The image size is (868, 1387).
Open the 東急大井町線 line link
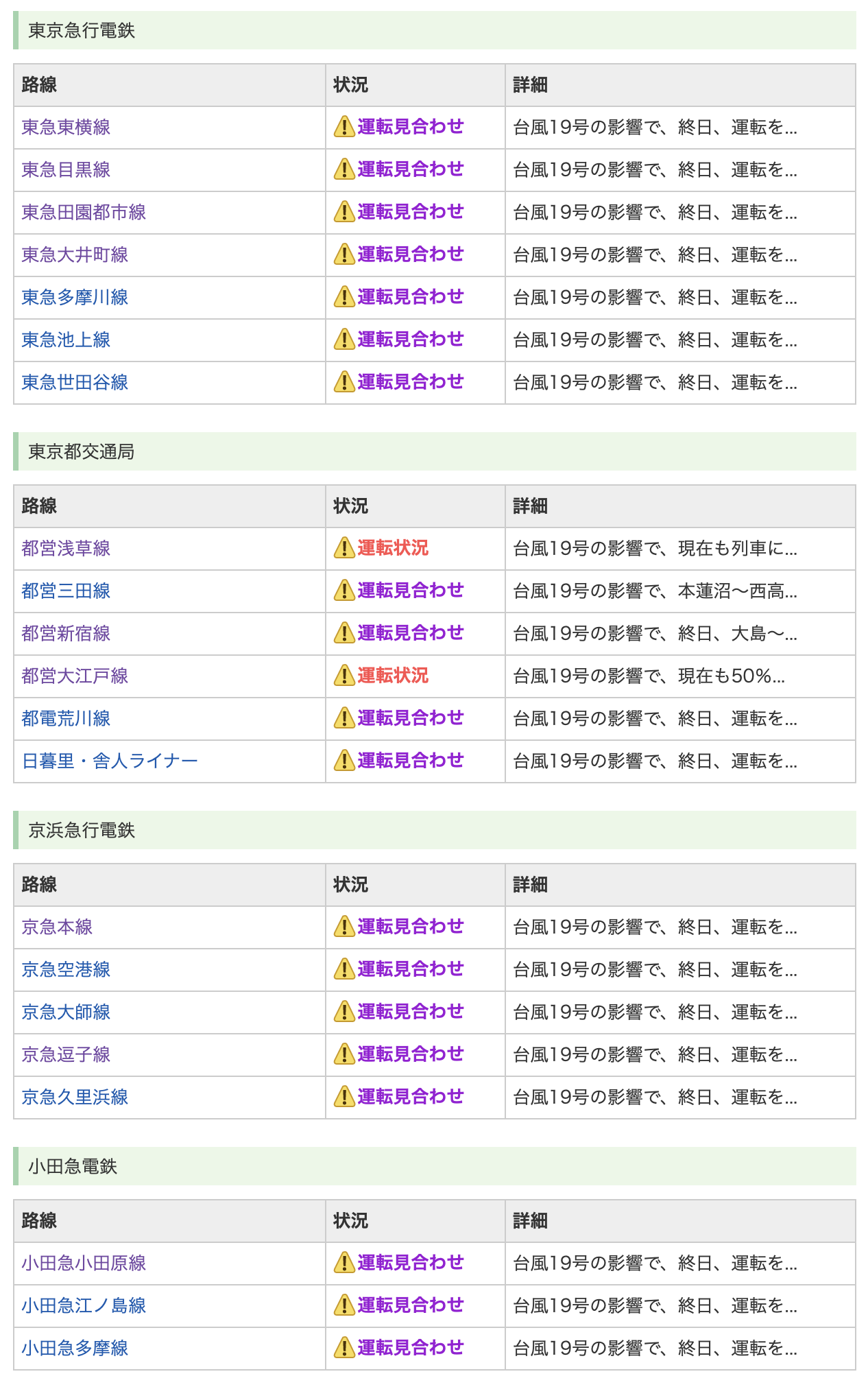75,255
